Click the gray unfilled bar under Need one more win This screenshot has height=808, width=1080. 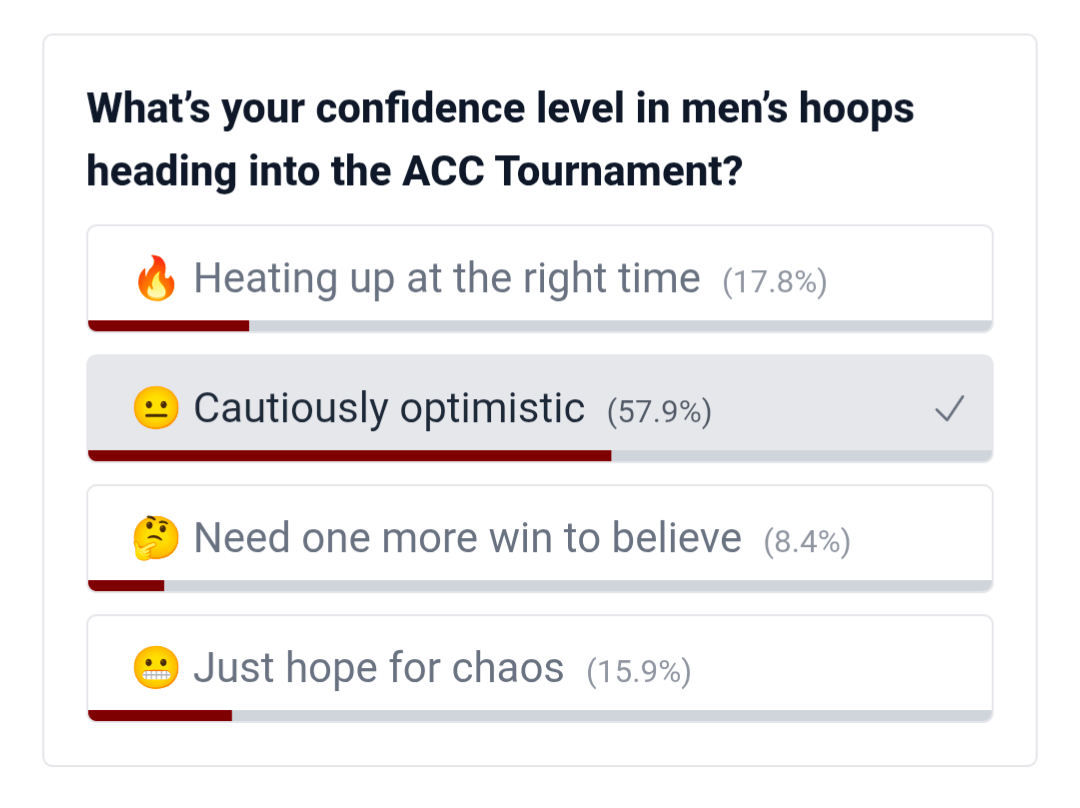pyautogui.click(x=578, y=585)
